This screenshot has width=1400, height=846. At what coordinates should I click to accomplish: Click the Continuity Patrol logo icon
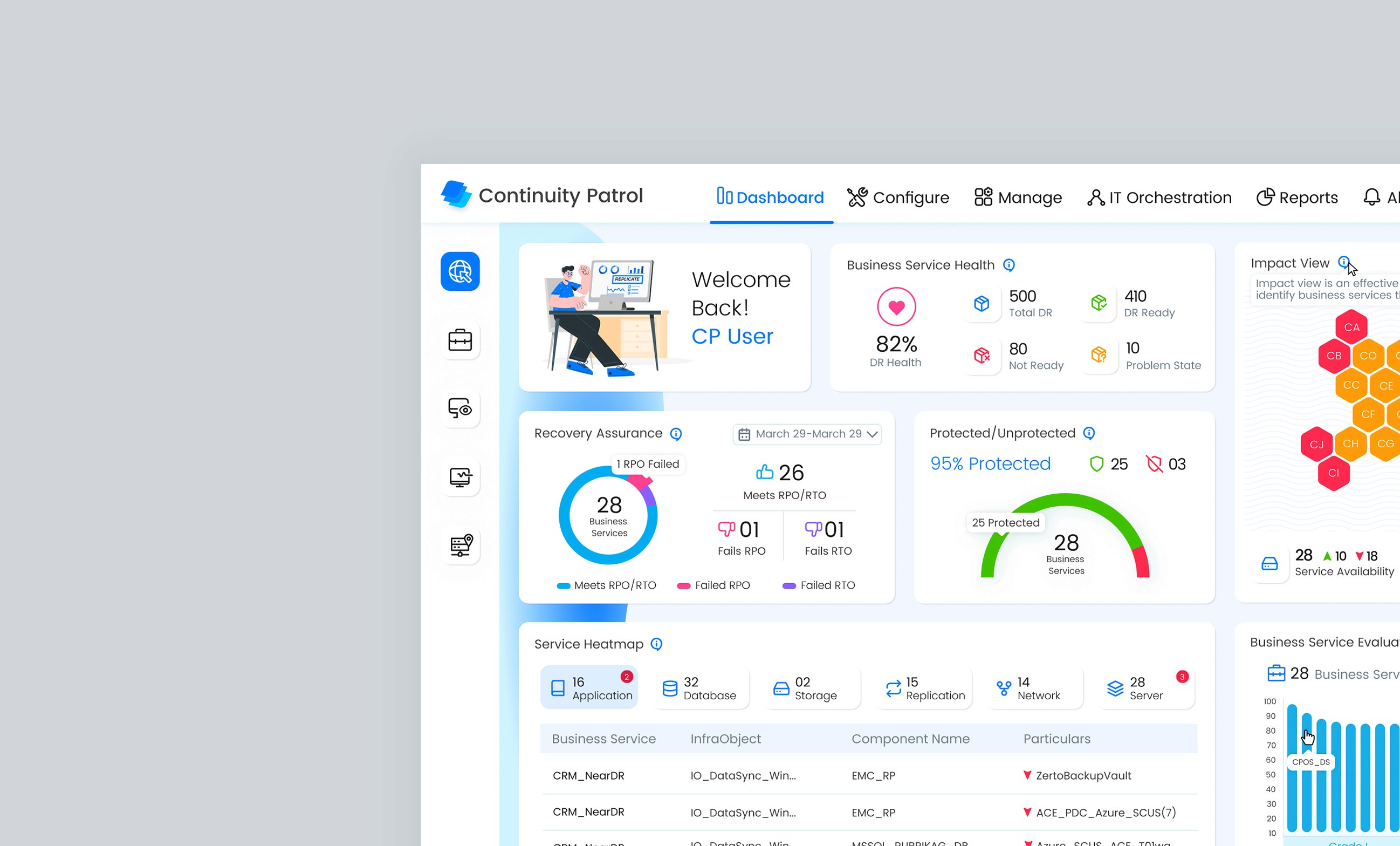(456, 194)
